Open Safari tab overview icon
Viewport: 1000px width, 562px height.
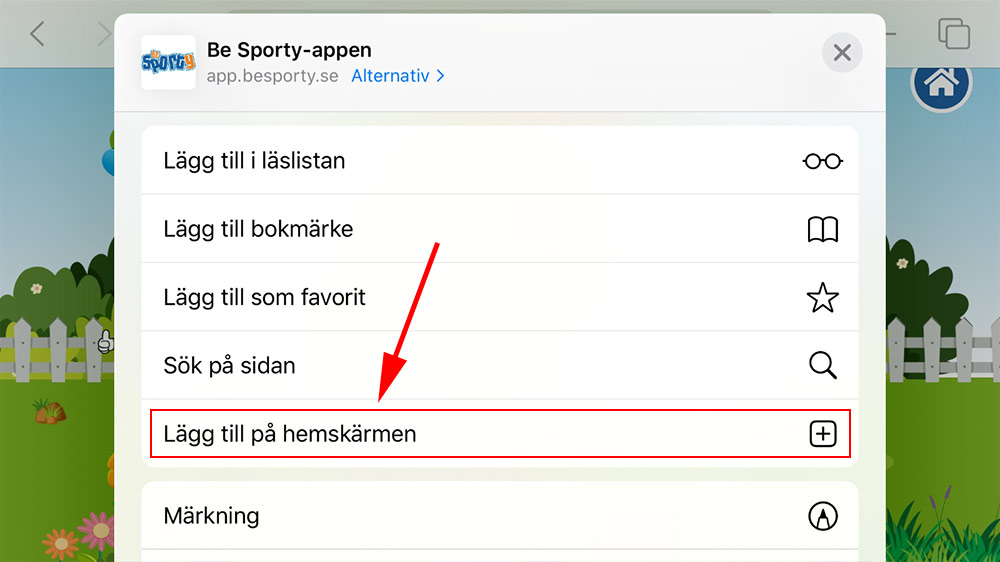click(x=954, y=34)
